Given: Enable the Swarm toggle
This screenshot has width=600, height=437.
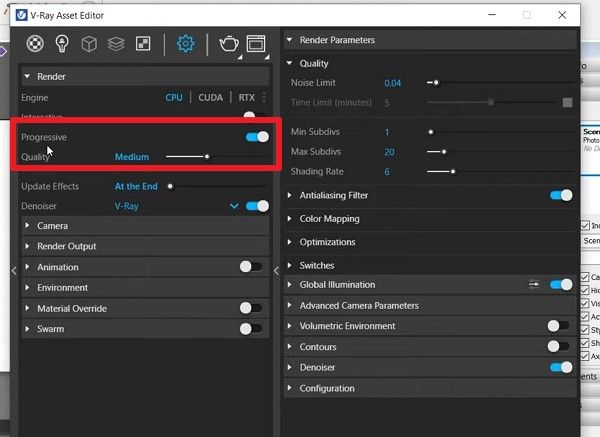Looking at the screenshot, I should point(251,329).
